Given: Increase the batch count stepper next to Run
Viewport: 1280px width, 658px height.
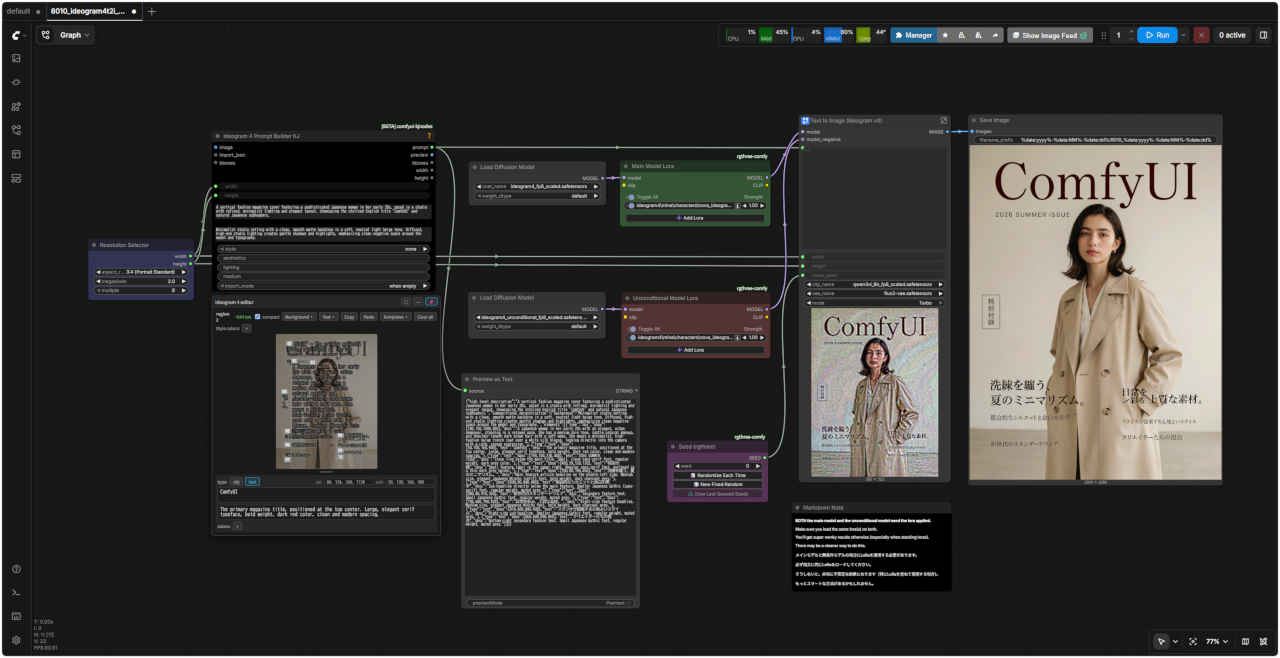Looking at the screenshot, I should click(1131, 31).
